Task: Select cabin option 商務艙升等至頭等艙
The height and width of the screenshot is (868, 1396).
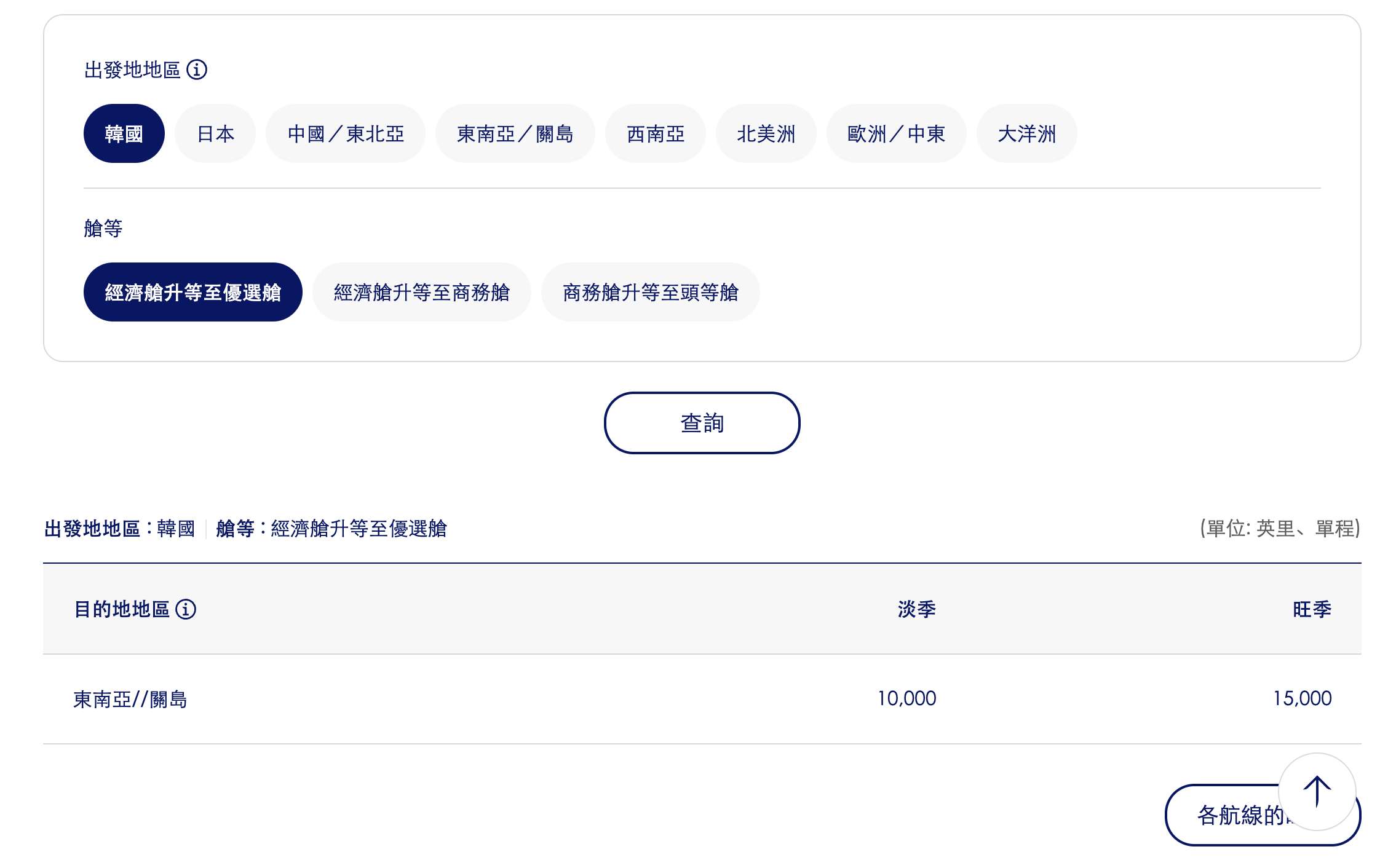Action: pos(651,291)
